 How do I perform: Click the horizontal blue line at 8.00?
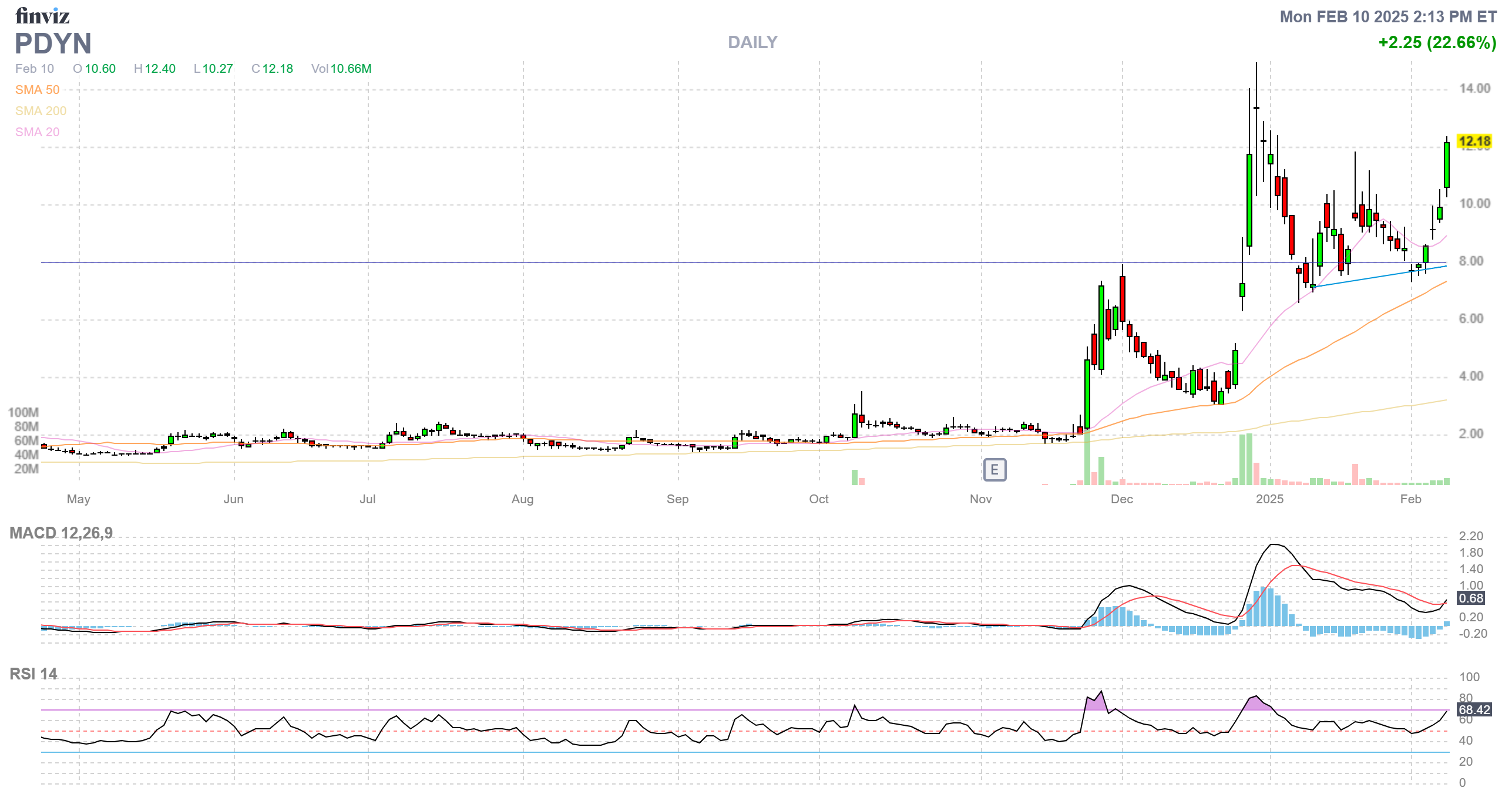point(587,262)
